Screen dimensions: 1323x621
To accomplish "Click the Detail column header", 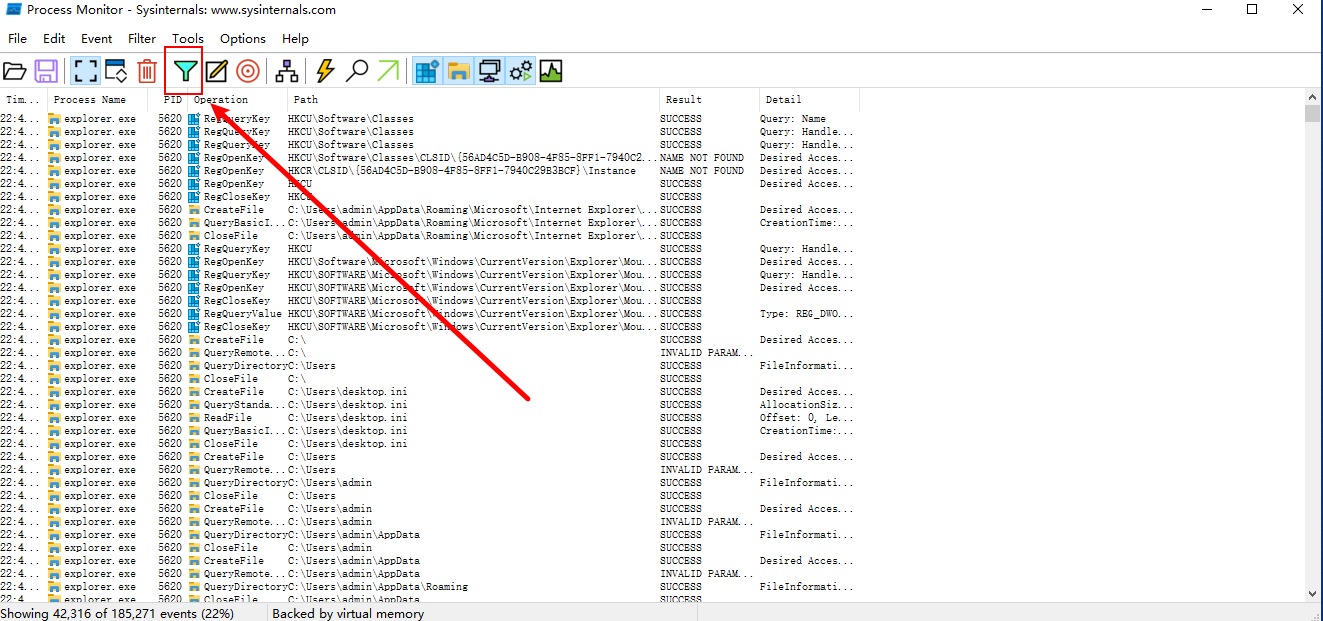I will [x=809, y=100].
